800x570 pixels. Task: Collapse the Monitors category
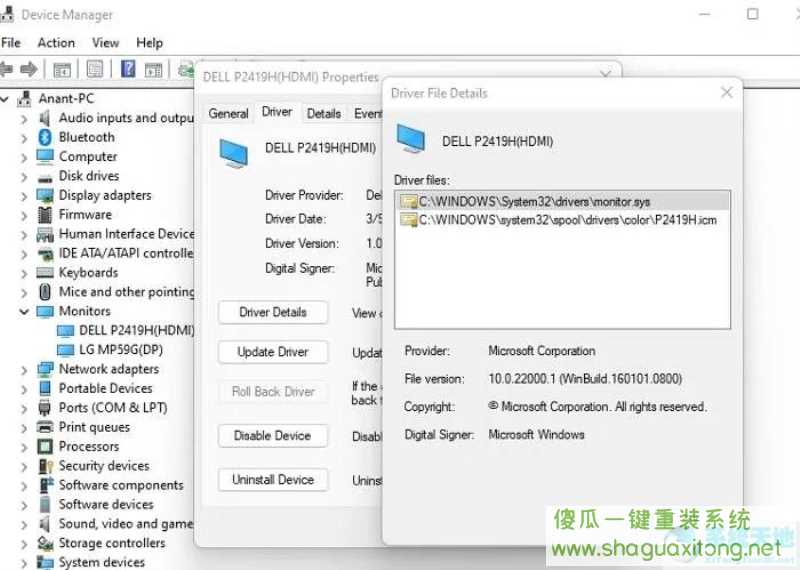[x=23, y=311]
